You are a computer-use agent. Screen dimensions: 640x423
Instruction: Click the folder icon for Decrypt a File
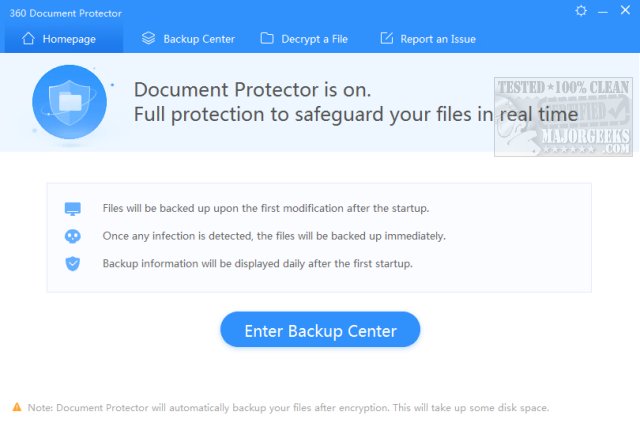(267, 39)
